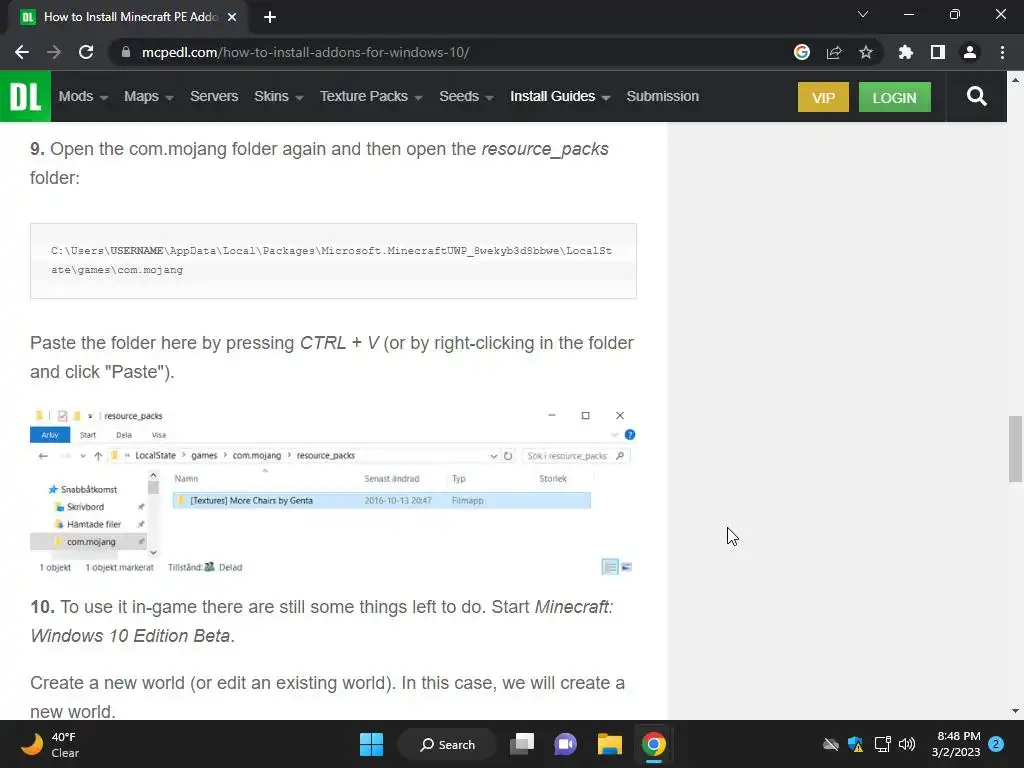Click the Chrome taskbar icon
This screenshot has width=1024, height=768.
(653, 744)
